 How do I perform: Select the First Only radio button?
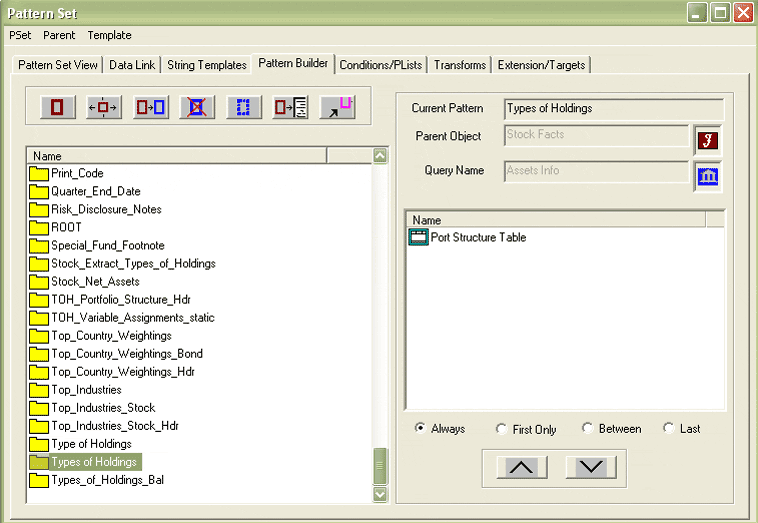501,429
